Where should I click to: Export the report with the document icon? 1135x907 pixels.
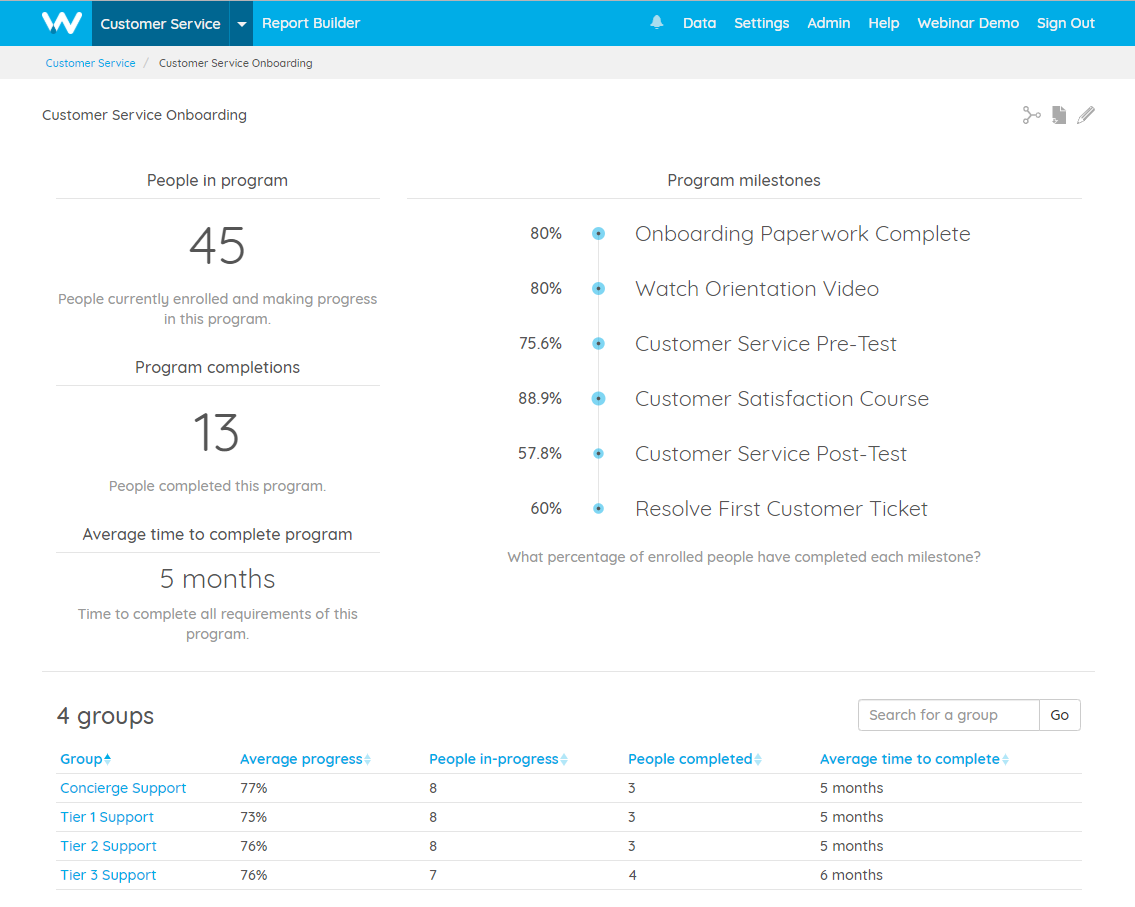[x=1058, y=115]
